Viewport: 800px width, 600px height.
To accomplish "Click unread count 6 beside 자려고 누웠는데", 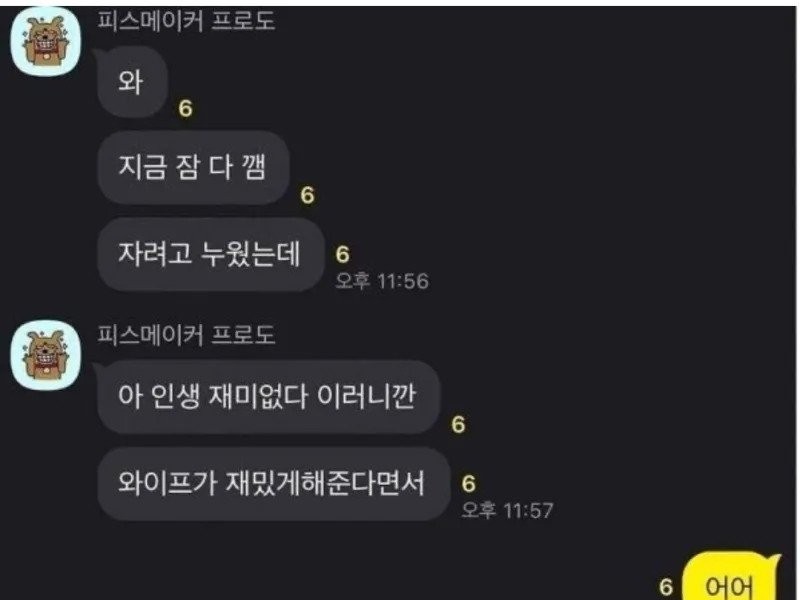I will tap(342, 255).
